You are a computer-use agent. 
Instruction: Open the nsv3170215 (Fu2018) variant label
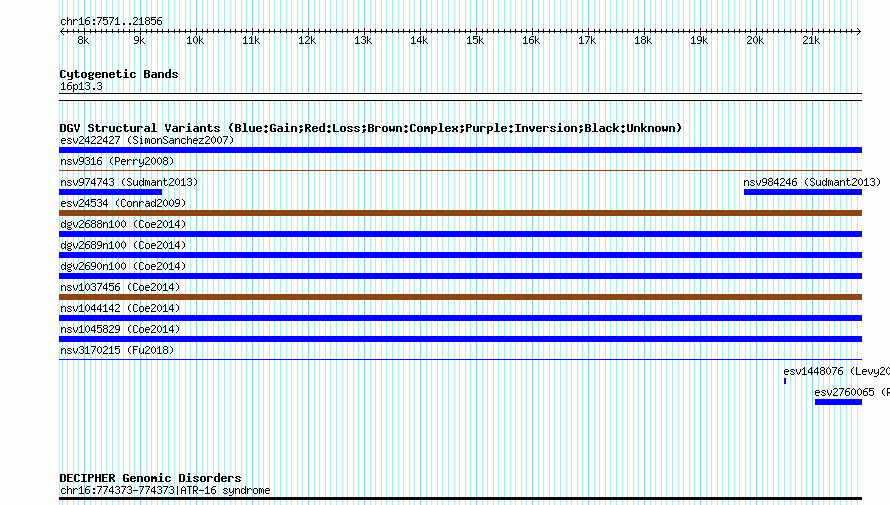(117, 350)
